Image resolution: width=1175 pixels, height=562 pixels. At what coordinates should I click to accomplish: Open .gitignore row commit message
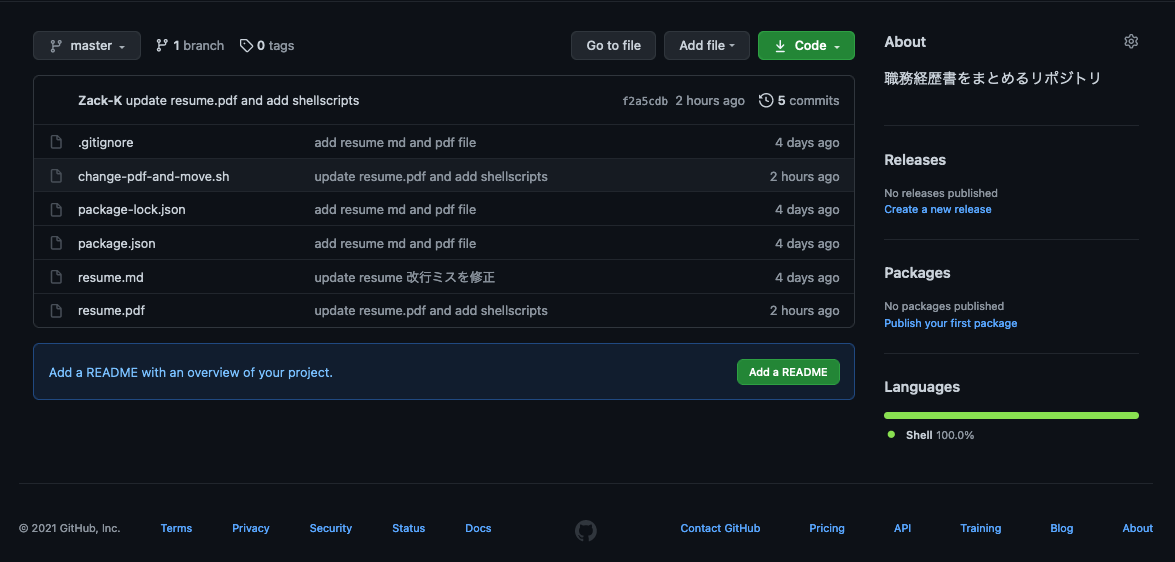[395, 142]
